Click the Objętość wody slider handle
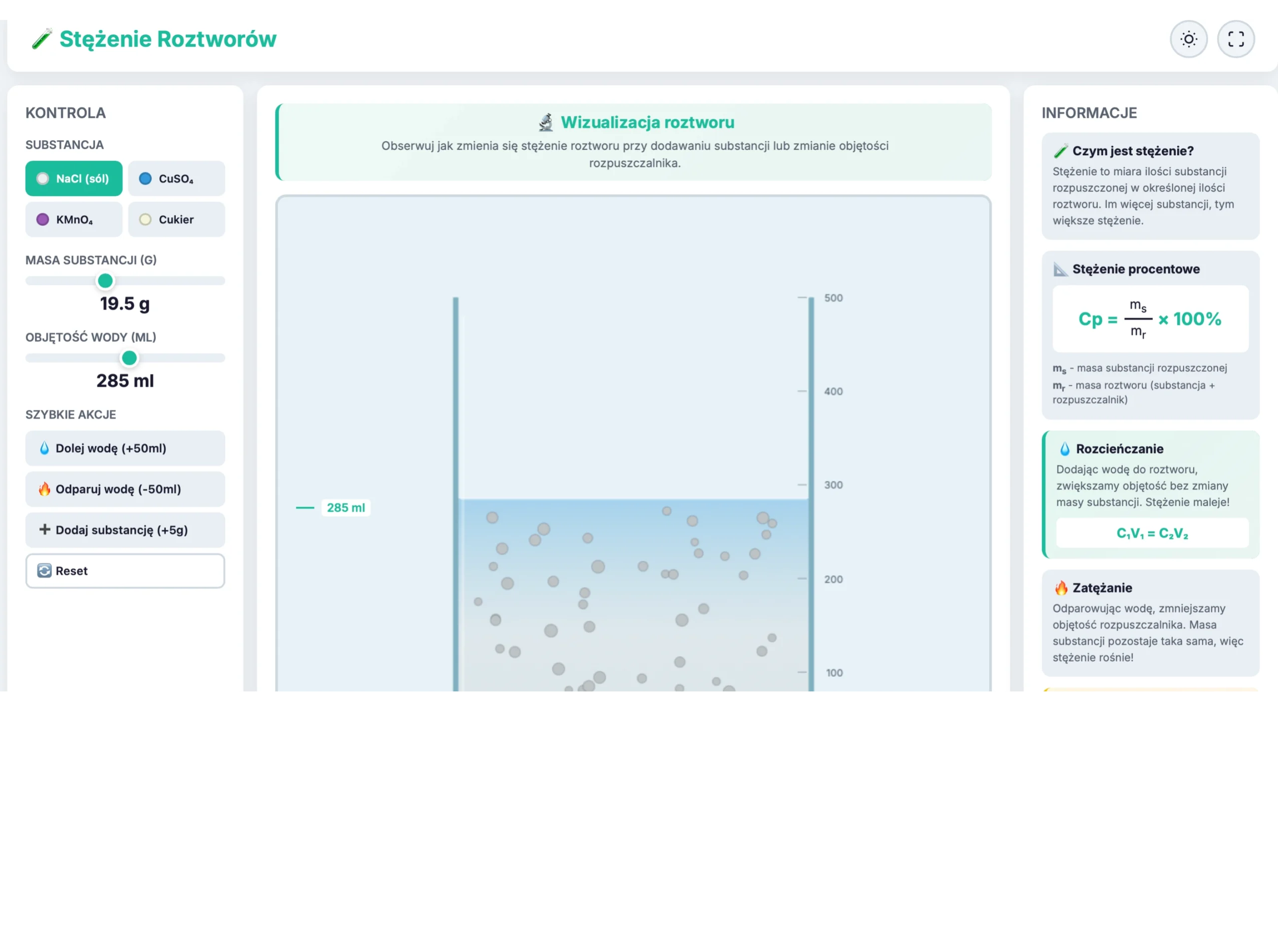Image resolution: width=1278 pixels, height=952 pixels. (130, 358)
